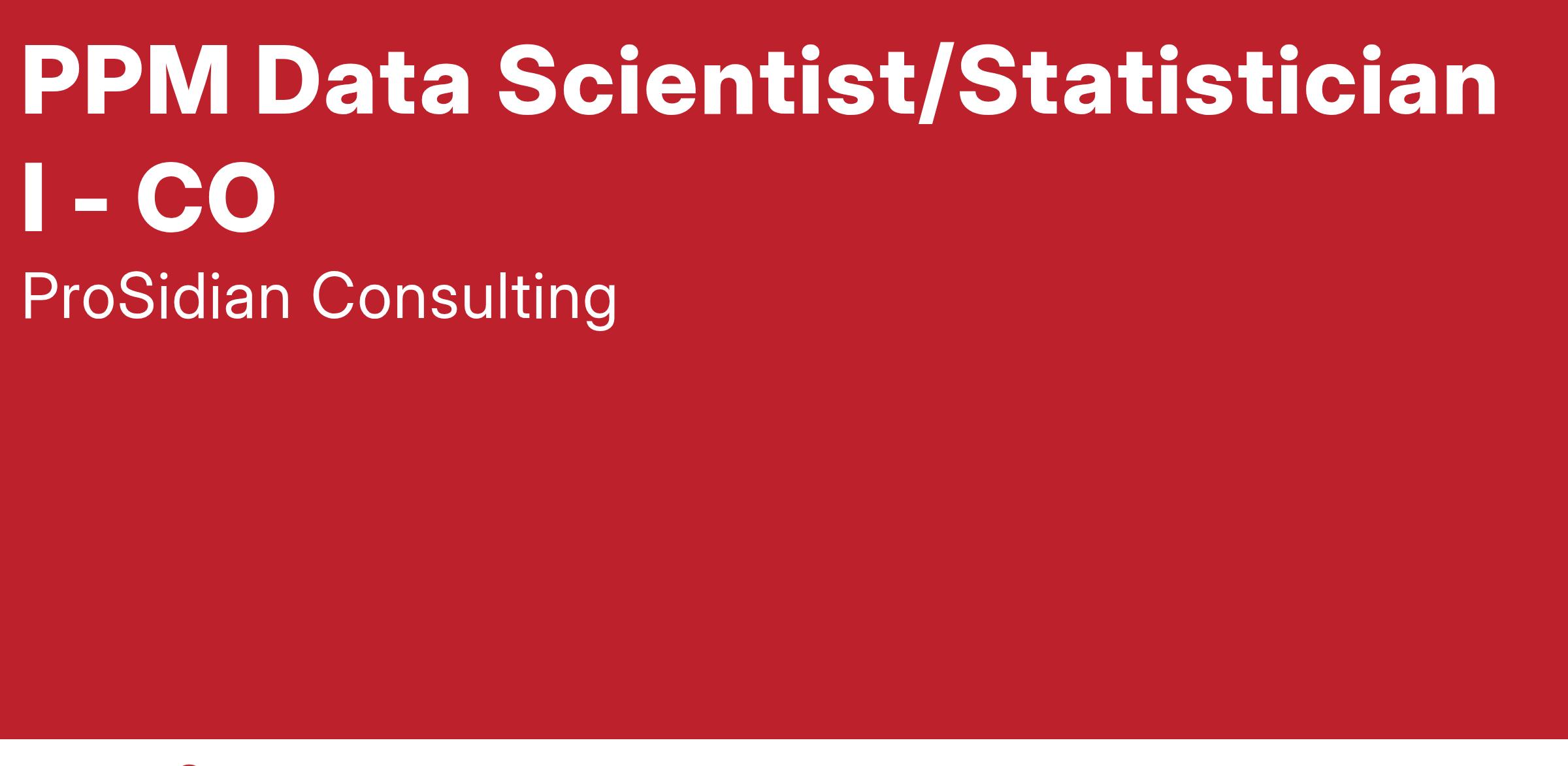Click the word "Consulting"
Screen dimensions: 1568x766
coord(463,298)
